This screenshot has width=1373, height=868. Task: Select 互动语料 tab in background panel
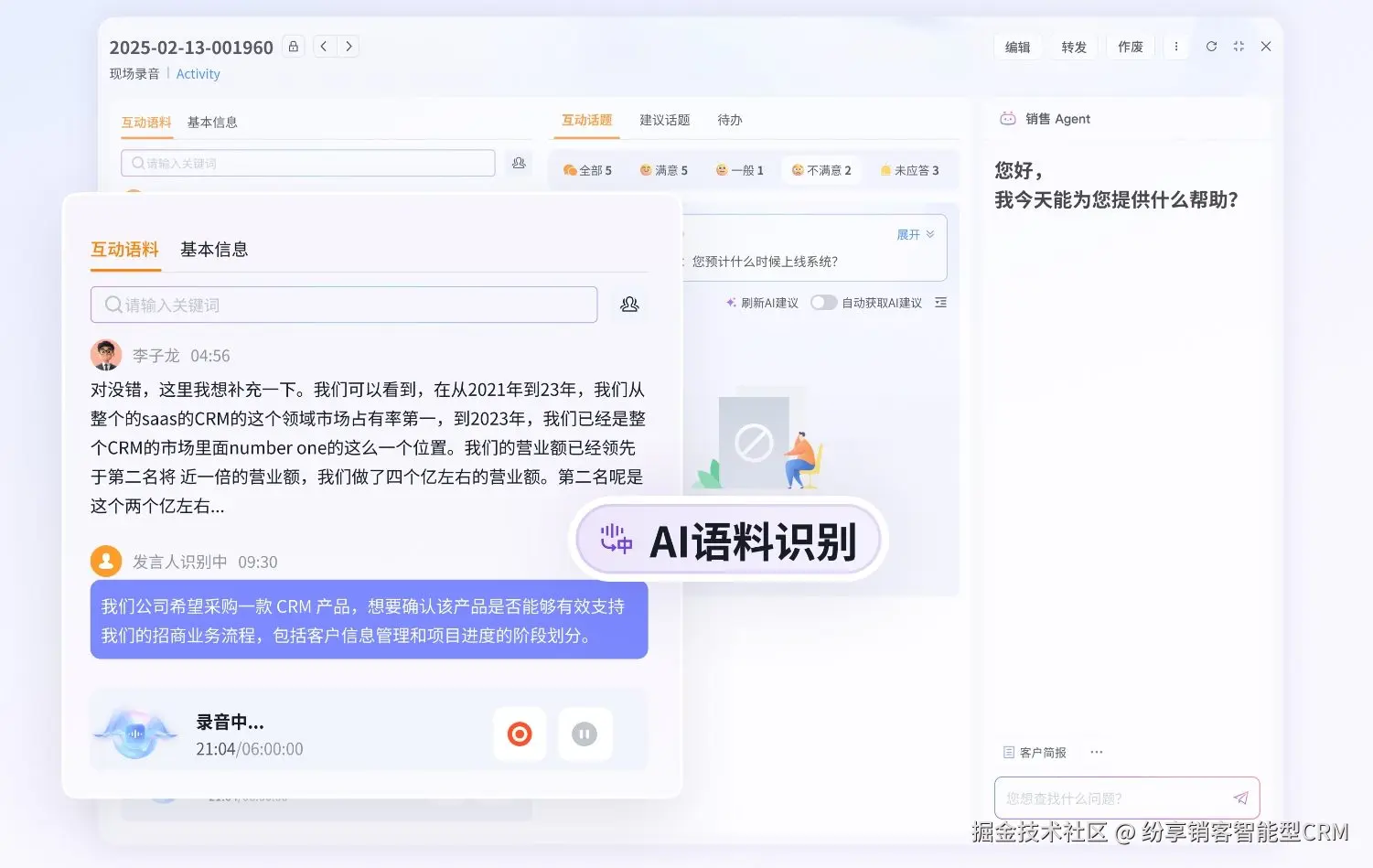point(146,123)
